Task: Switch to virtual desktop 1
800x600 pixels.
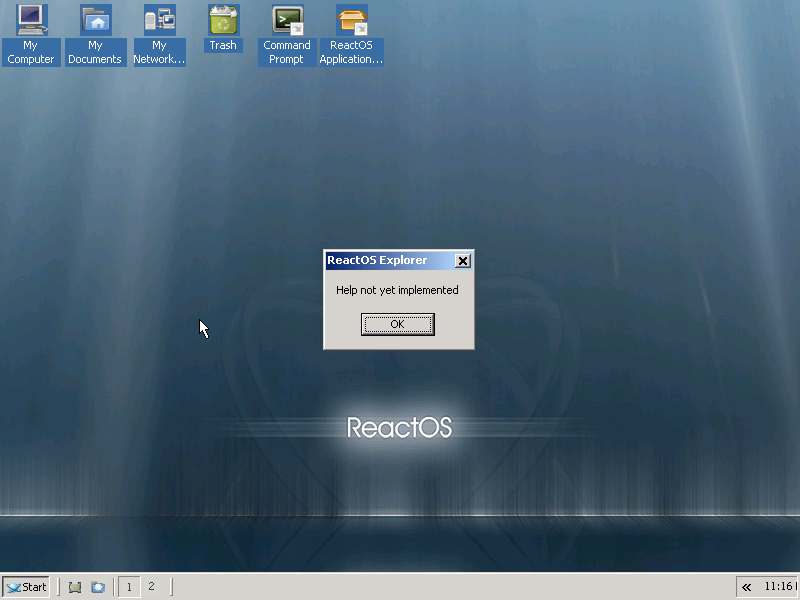Action: [x=129, y=587]
